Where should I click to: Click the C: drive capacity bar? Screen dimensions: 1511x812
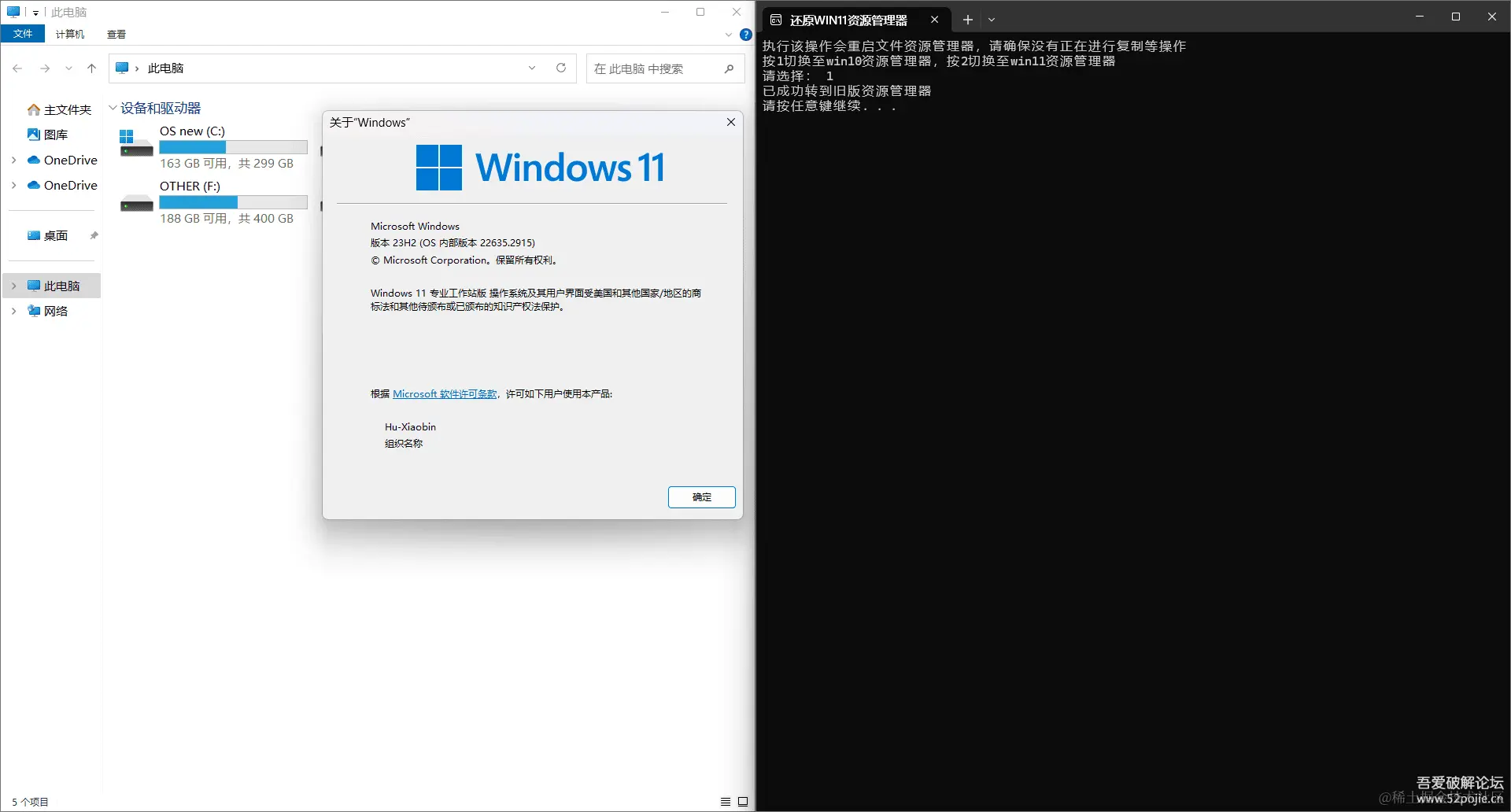[233, 147]
